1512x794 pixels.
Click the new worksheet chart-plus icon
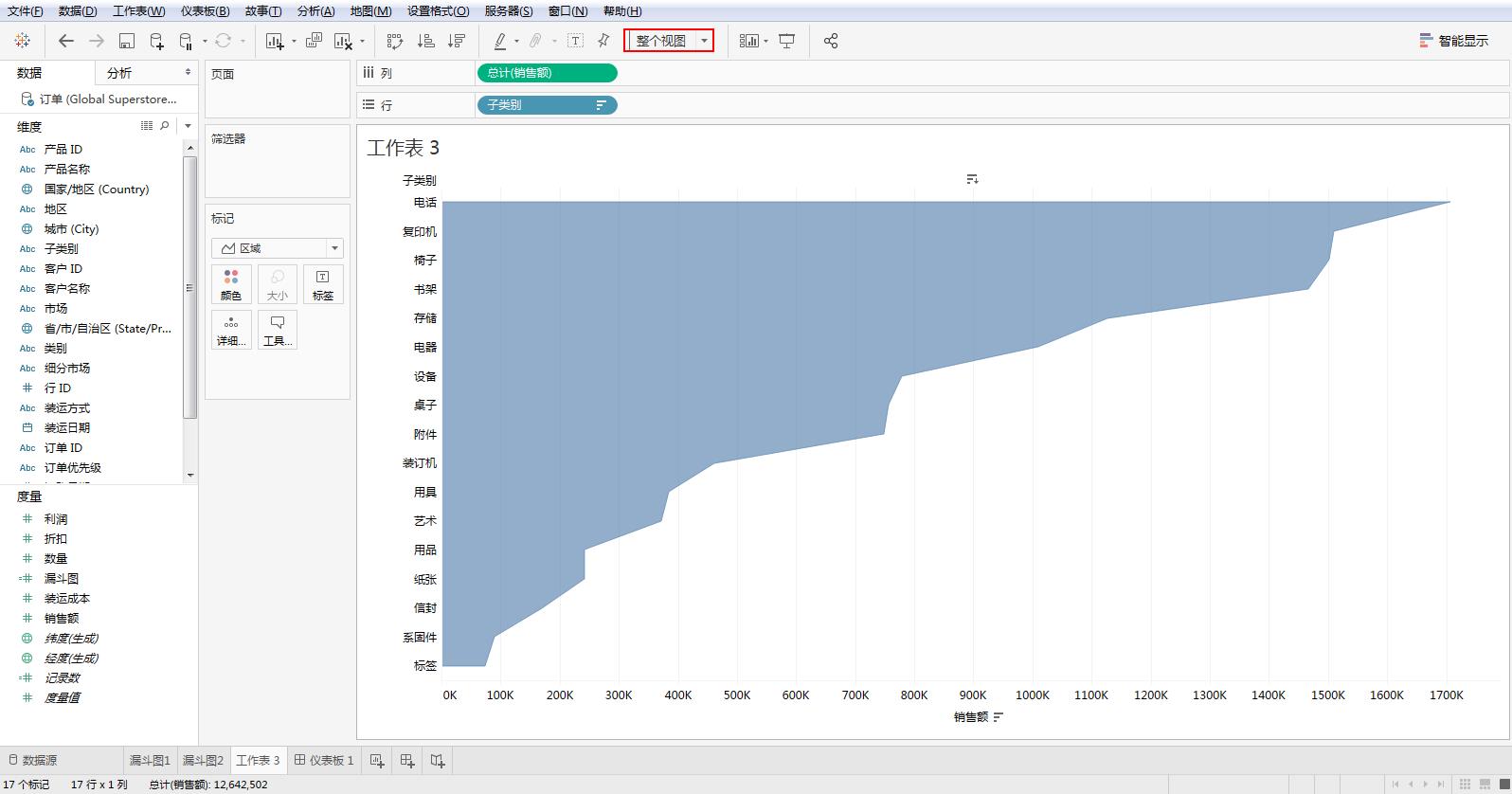[x=275, y=41]
